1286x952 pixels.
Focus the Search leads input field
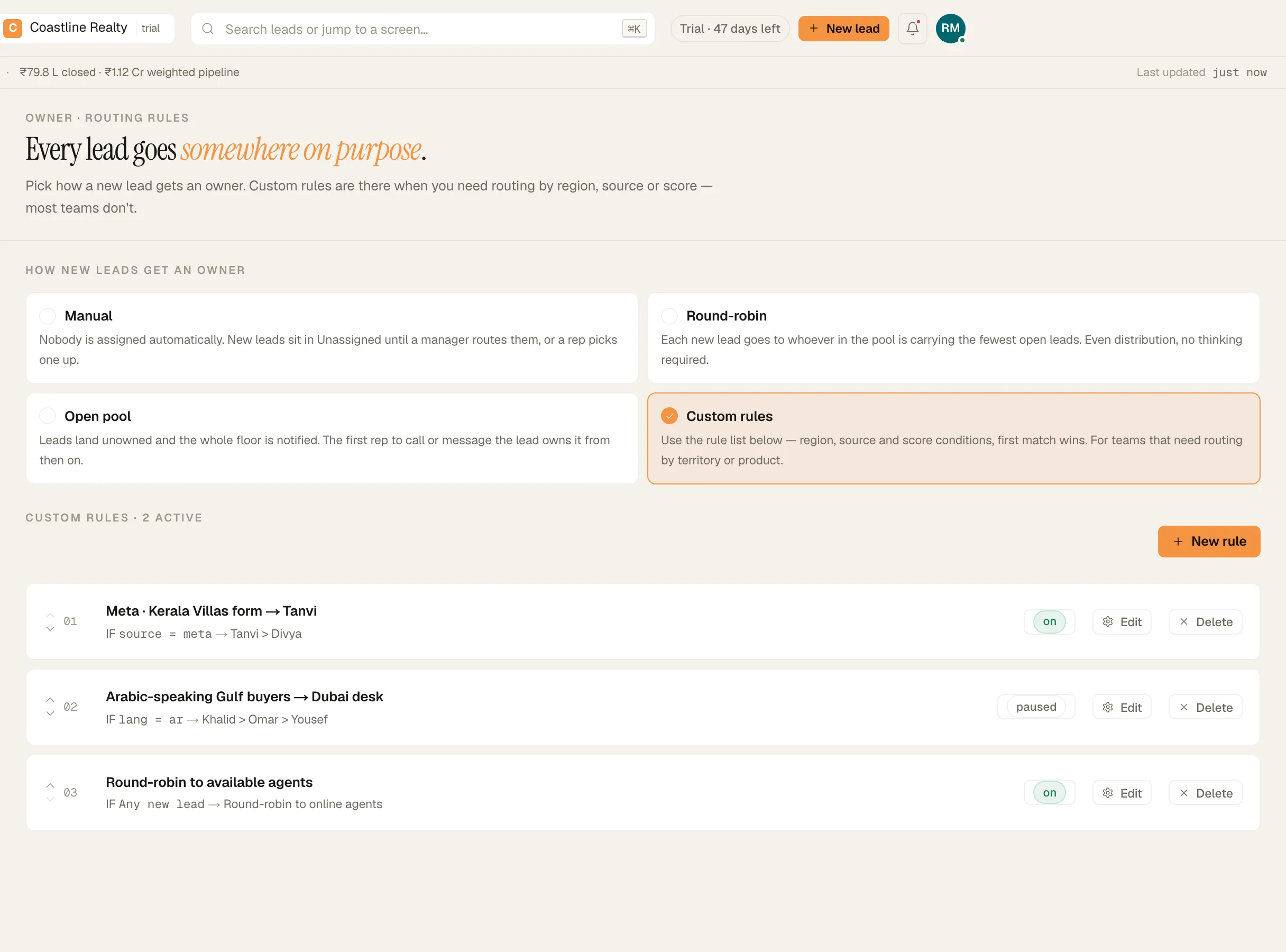coord(422,29)
